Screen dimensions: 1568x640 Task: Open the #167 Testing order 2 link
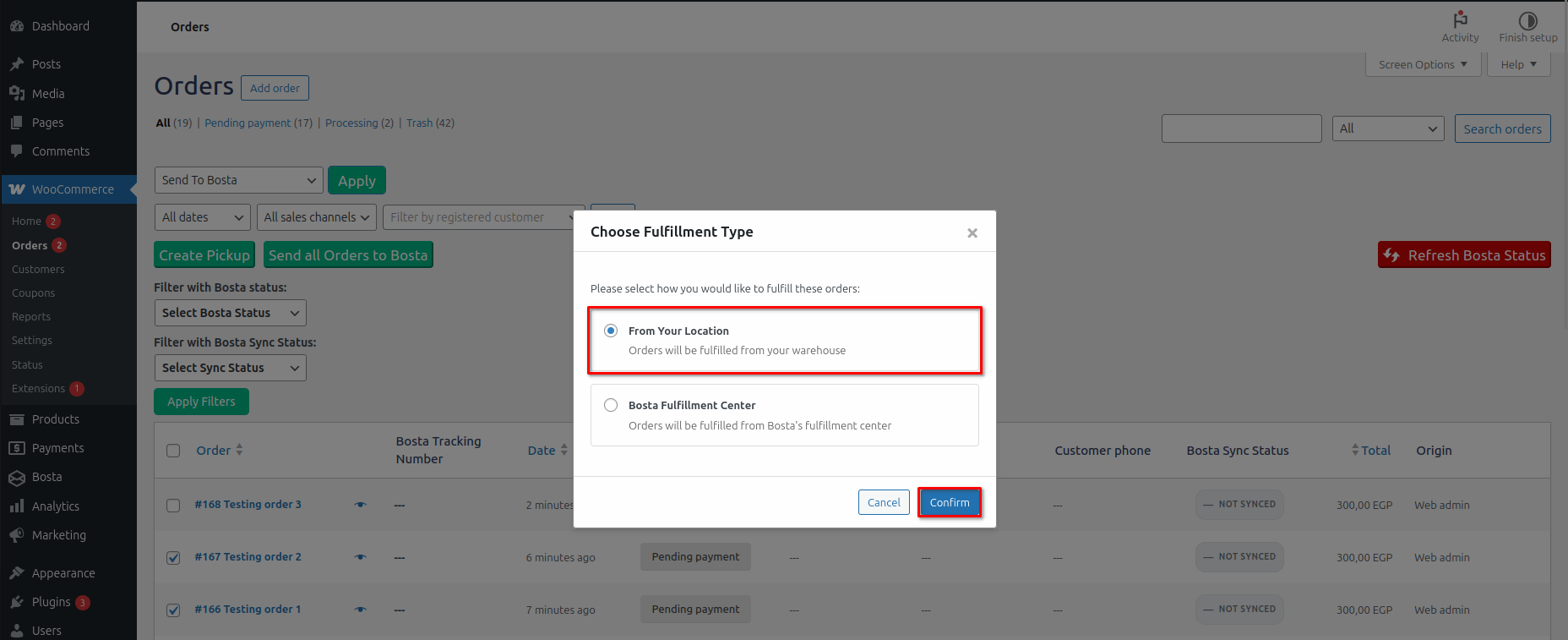pyautogui.click(x=248, y=557)
